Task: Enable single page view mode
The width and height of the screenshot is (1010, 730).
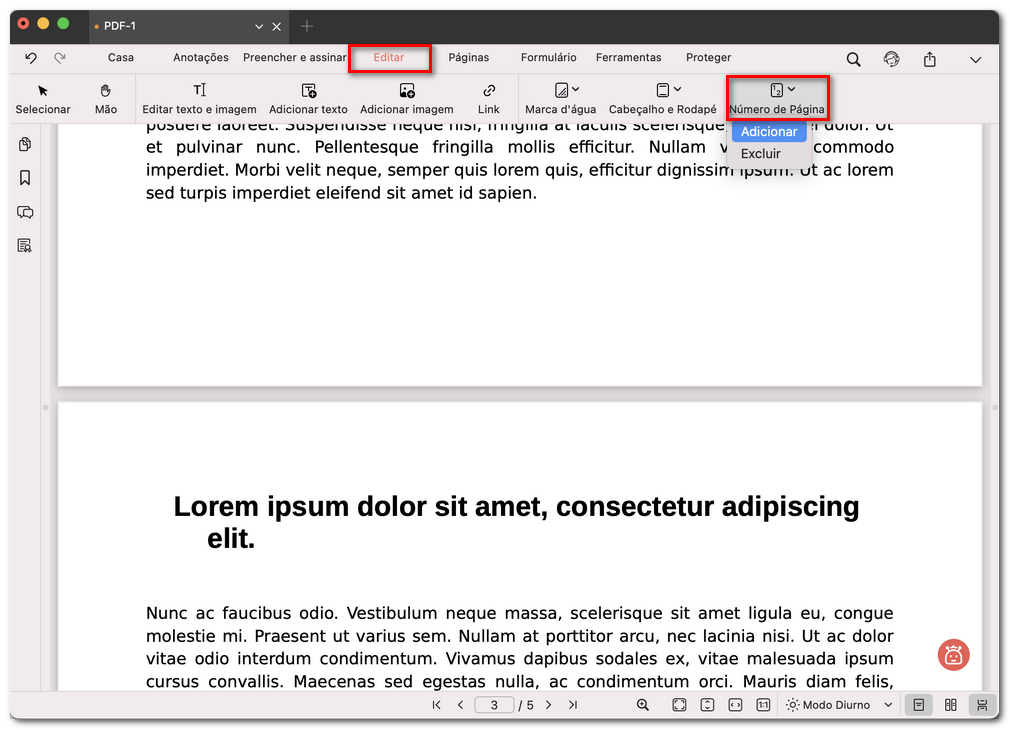Action: 918,705
